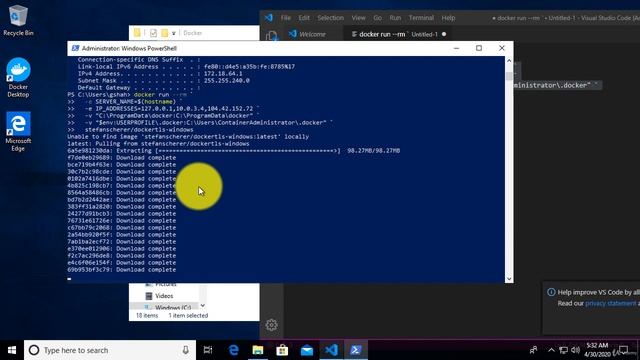Open the Go menu in VS Code
The image size is (640, 360).
[378, 18]
